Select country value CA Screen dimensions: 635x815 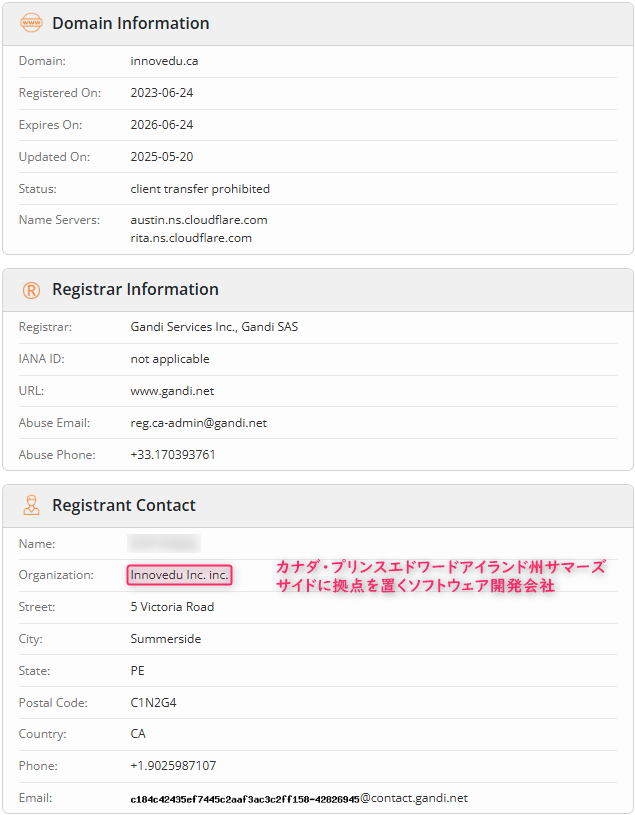138,734
